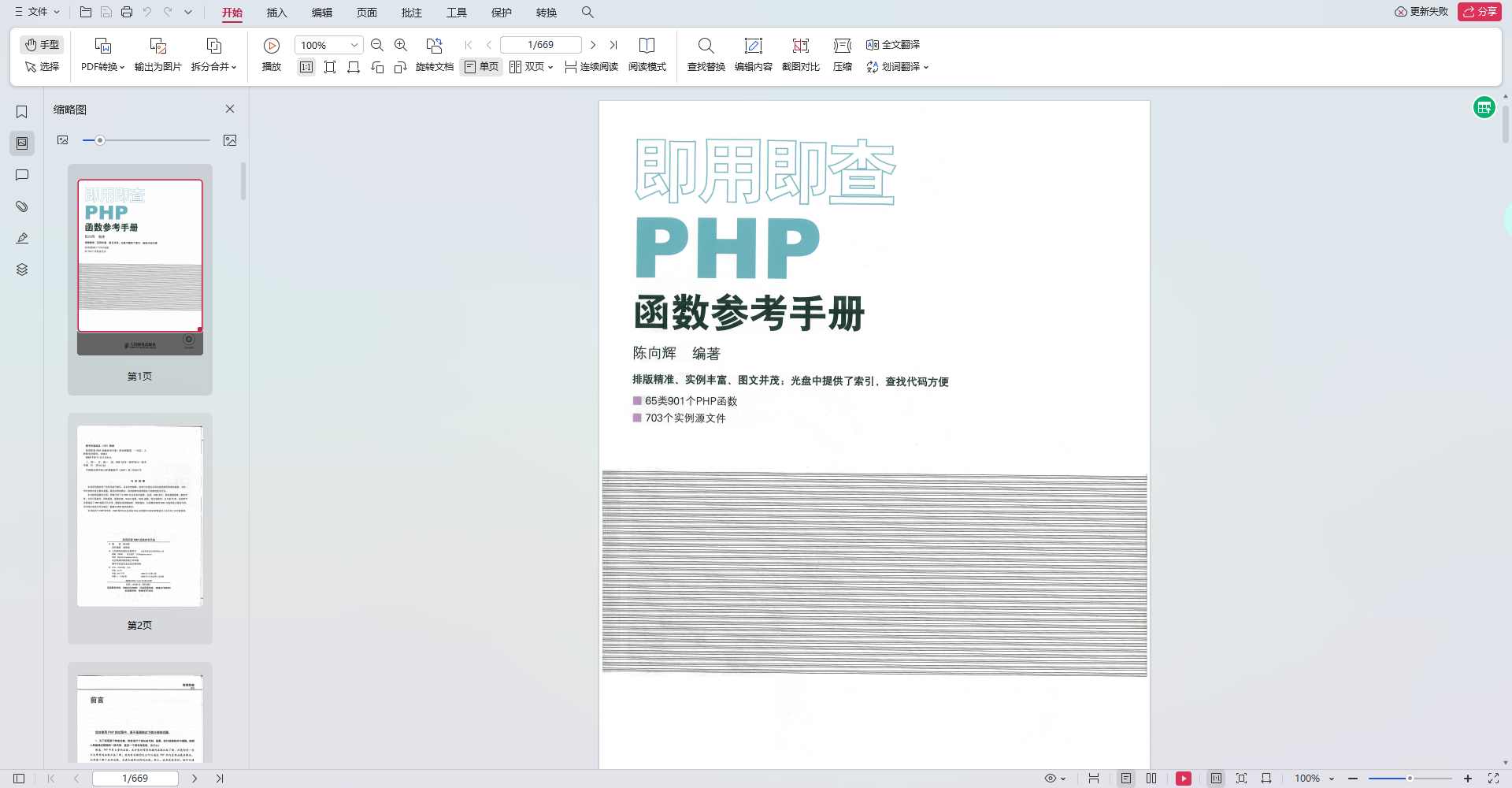Screen dimensions: 1512x788
Task: Click the 旋转文档 rotate document icon
Action: point(435,46)
